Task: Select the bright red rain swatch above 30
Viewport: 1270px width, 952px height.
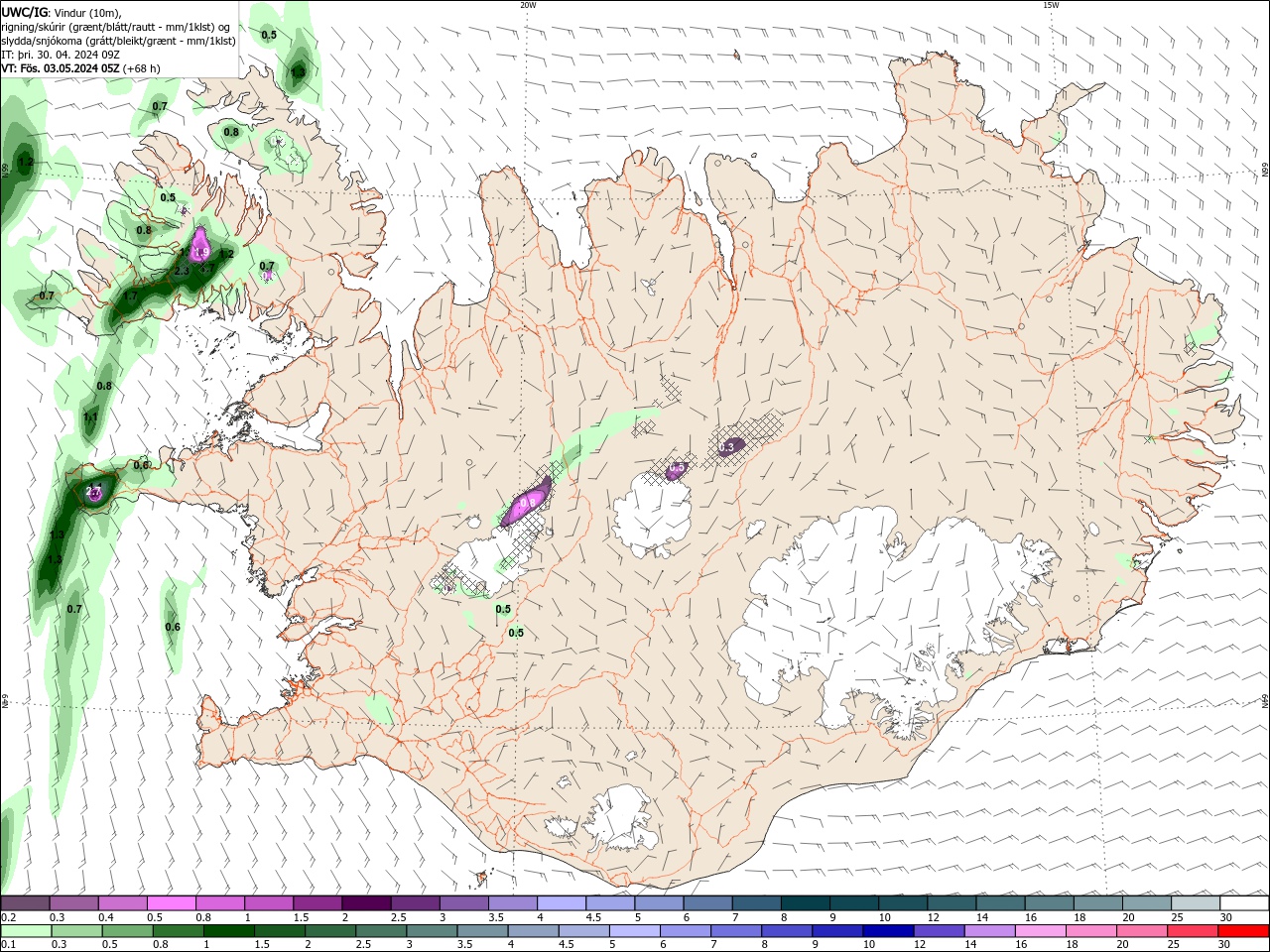Action: point(1243,931)
